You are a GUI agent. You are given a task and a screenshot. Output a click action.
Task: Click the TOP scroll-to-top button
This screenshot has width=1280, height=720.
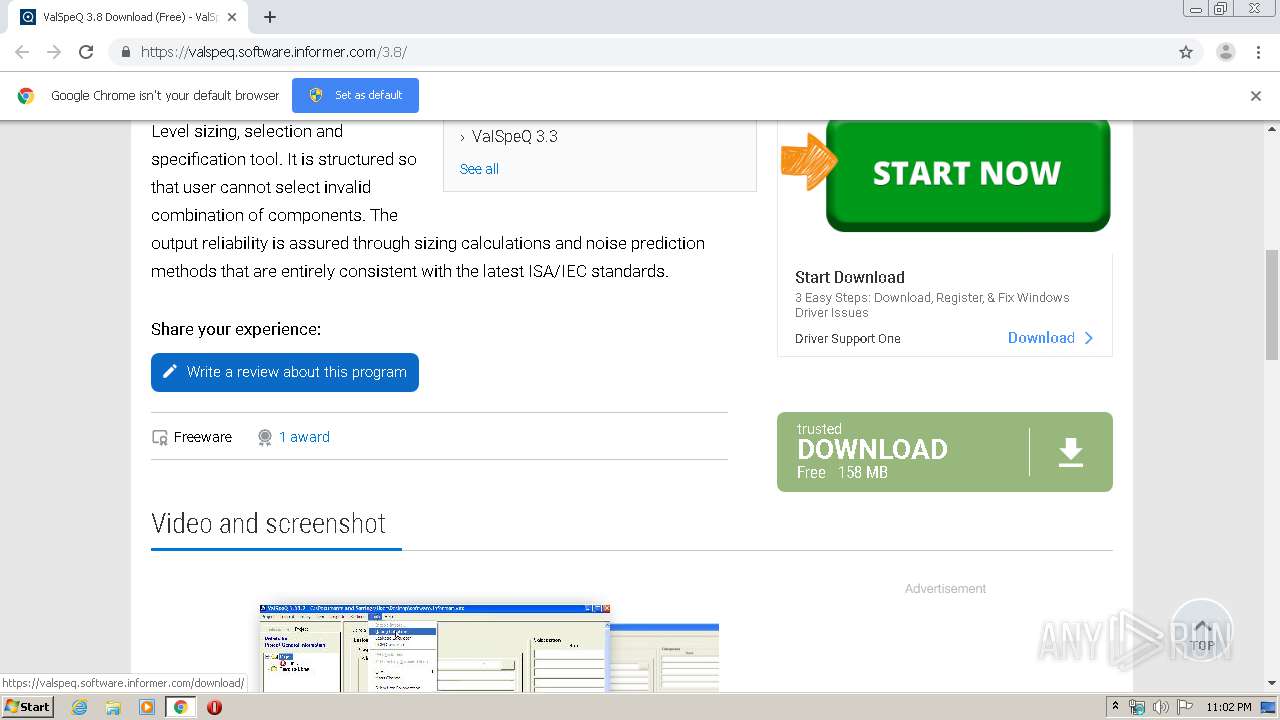click(x=1201, y=631)
